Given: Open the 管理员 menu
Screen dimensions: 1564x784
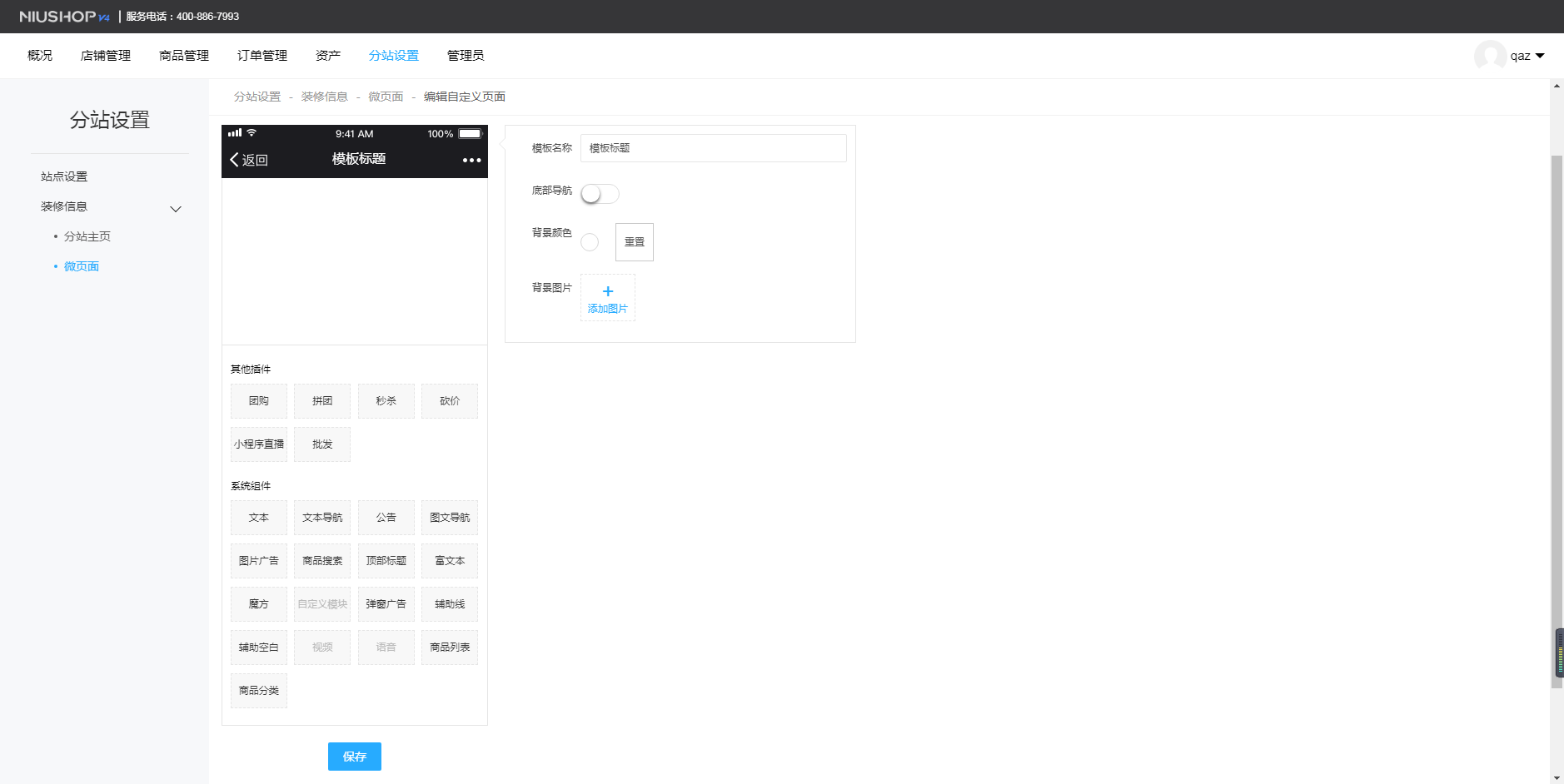Looking at the screenshot, I should pyautogui.click(x=466, y=56).
